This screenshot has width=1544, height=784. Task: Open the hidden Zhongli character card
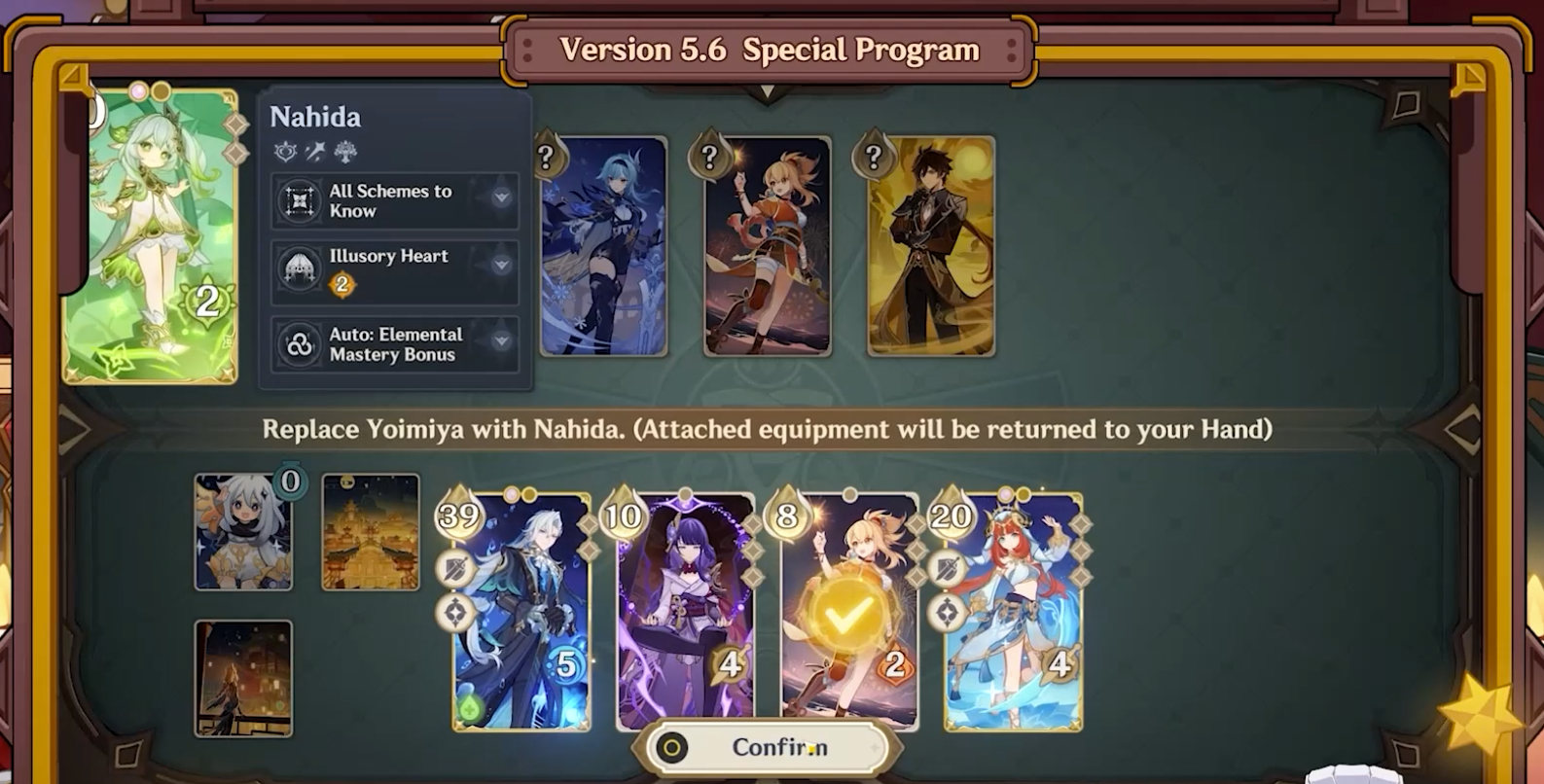pos(931,246)
